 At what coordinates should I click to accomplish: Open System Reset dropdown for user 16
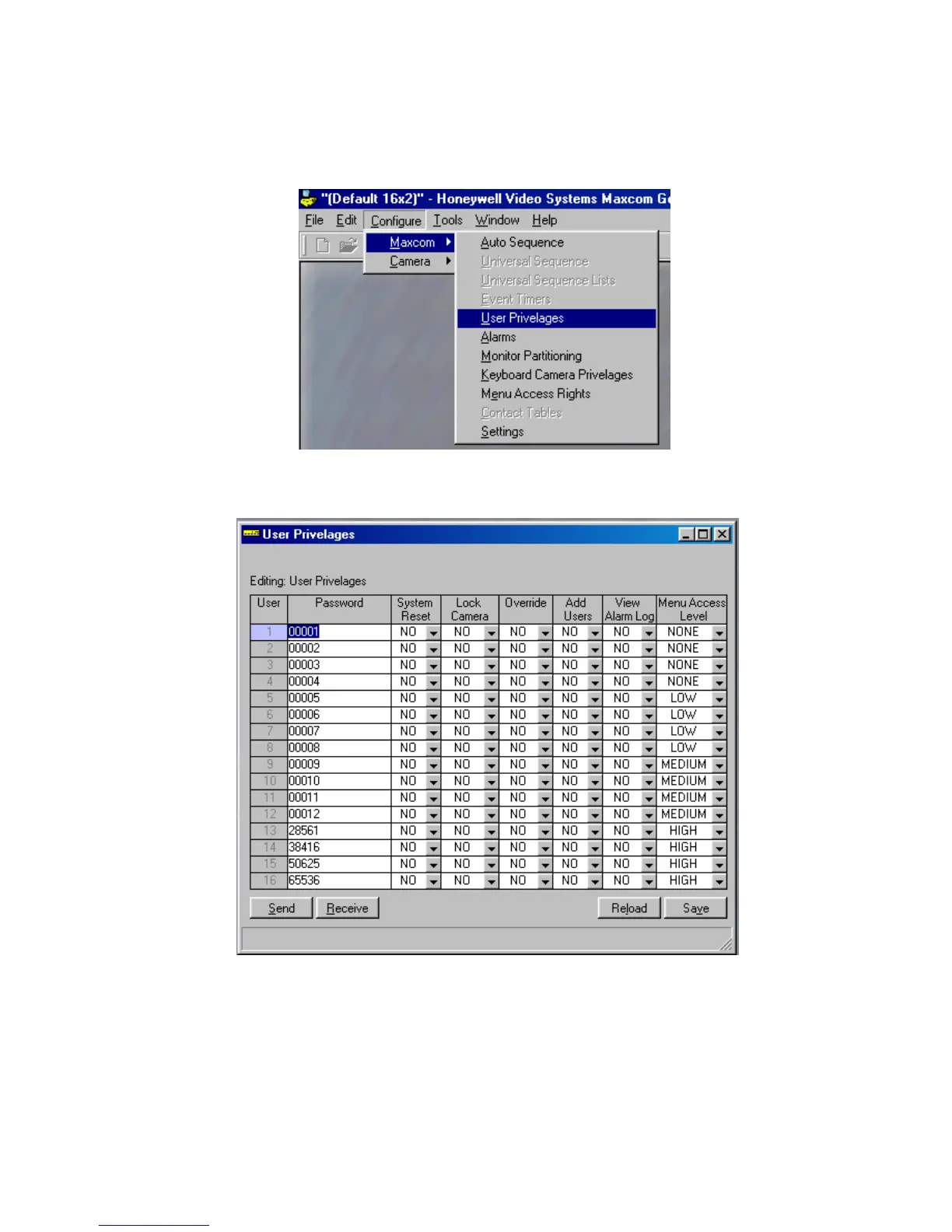[x=433, y=881]
